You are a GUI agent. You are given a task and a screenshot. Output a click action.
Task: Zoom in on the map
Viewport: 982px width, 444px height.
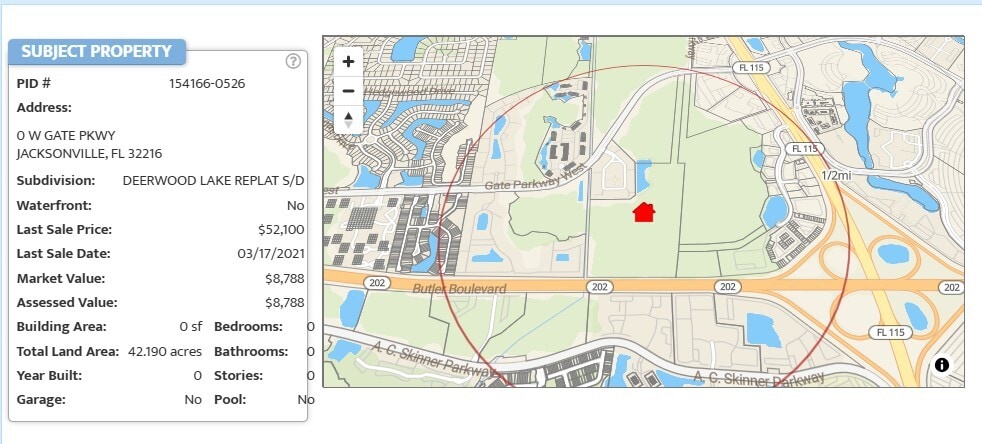tap(348, 61)
